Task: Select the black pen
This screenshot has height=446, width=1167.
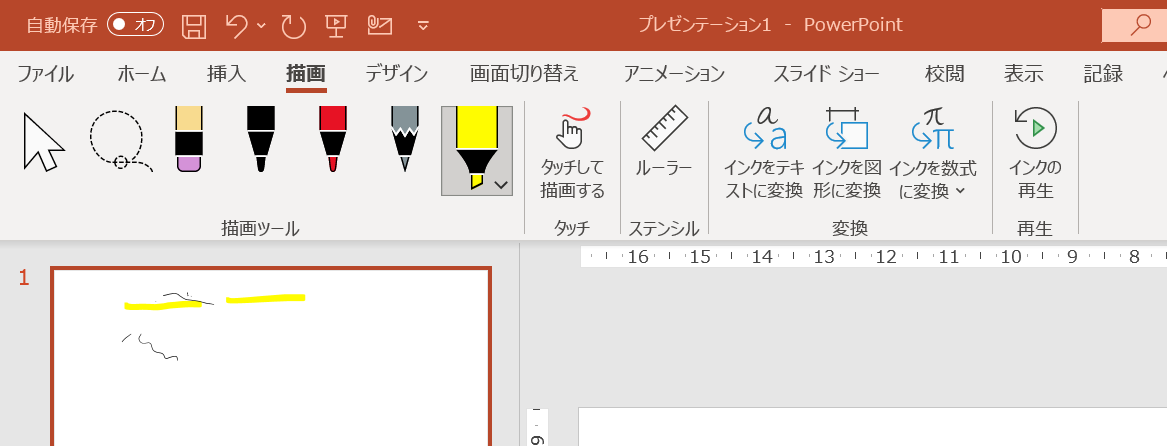Action: (x=260, y=139)
